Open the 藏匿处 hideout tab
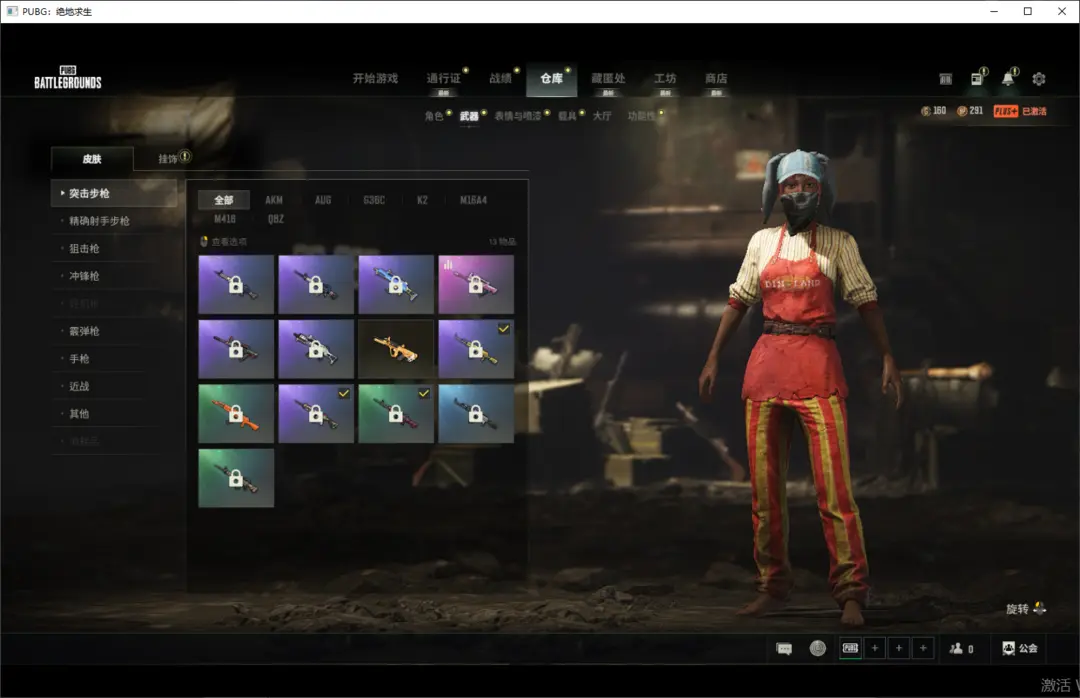 (608, 79)
